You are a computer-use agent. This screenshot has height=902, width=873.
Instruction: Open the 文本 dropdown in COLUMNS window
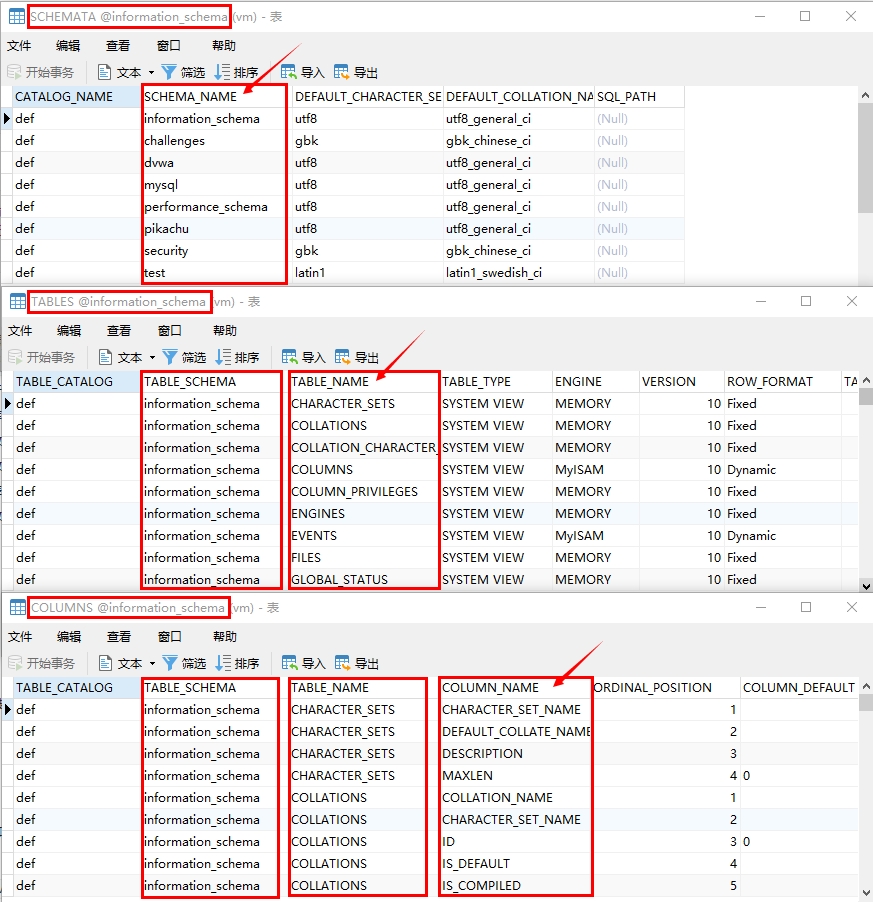152,663
